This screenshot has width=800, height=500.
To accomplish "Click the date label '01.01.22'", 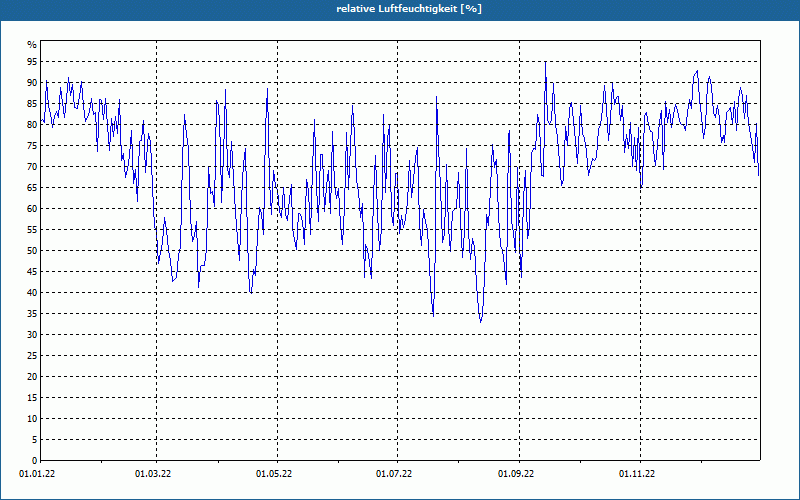I will click(37, 474).
